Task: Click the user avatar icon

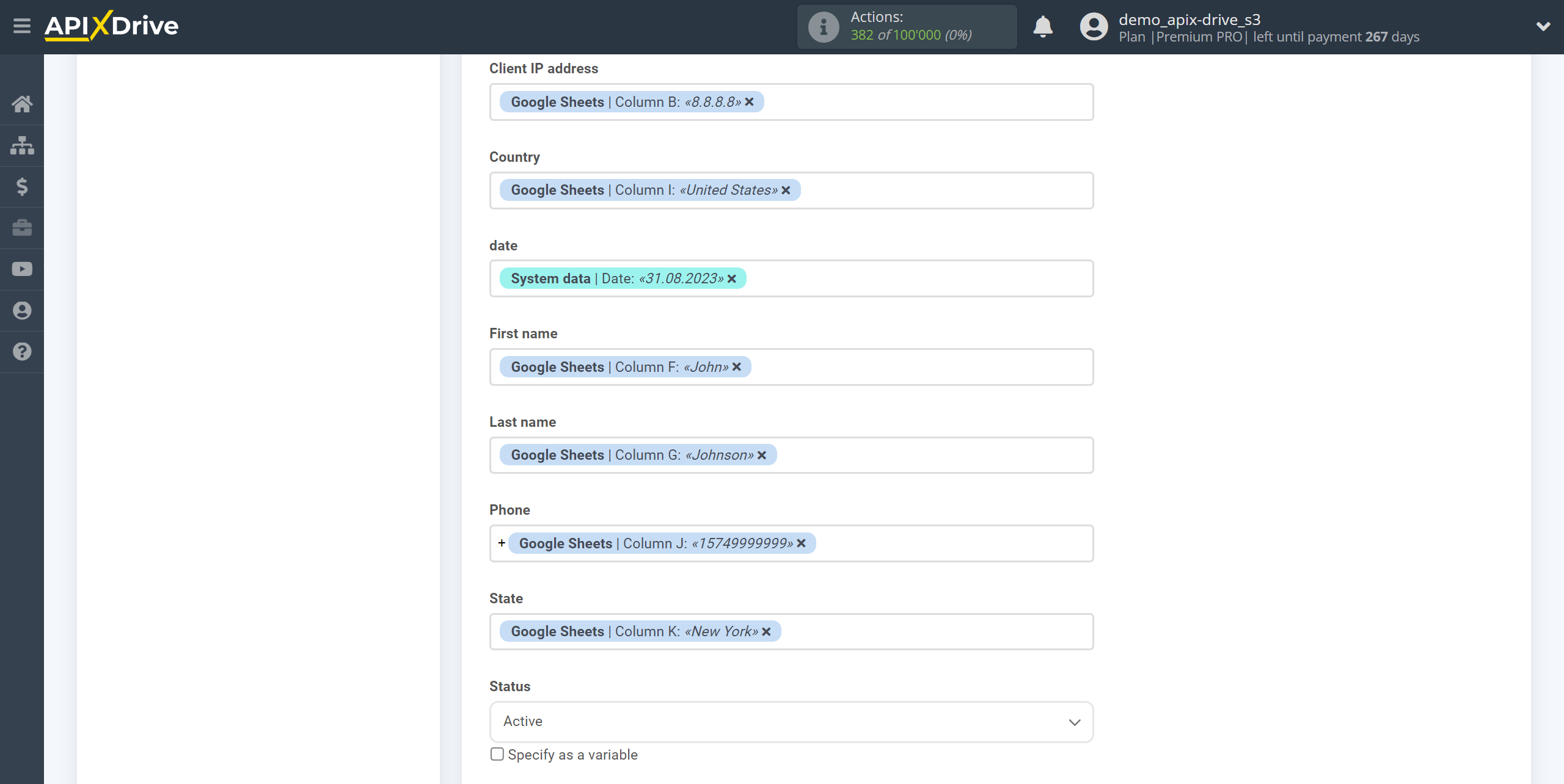Action: pyautogui.click(x=1094, y=27)
